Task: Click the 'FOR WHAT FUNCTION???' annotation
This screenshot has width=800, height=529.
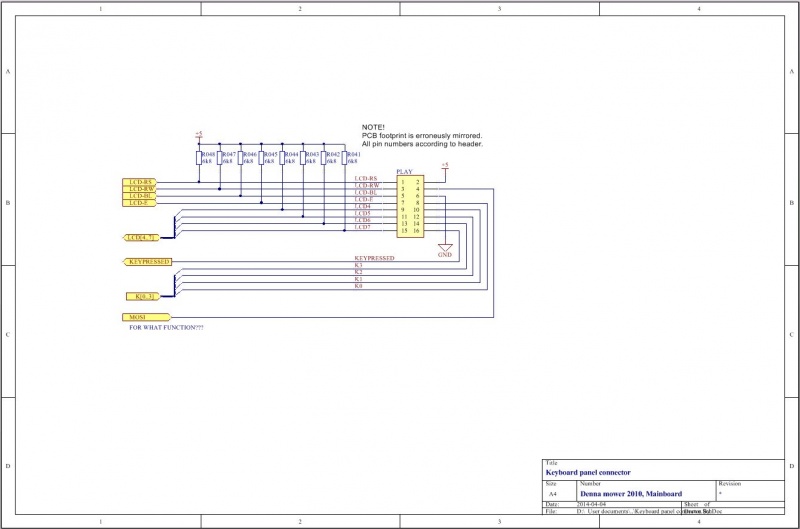Action: click(166, 328)
